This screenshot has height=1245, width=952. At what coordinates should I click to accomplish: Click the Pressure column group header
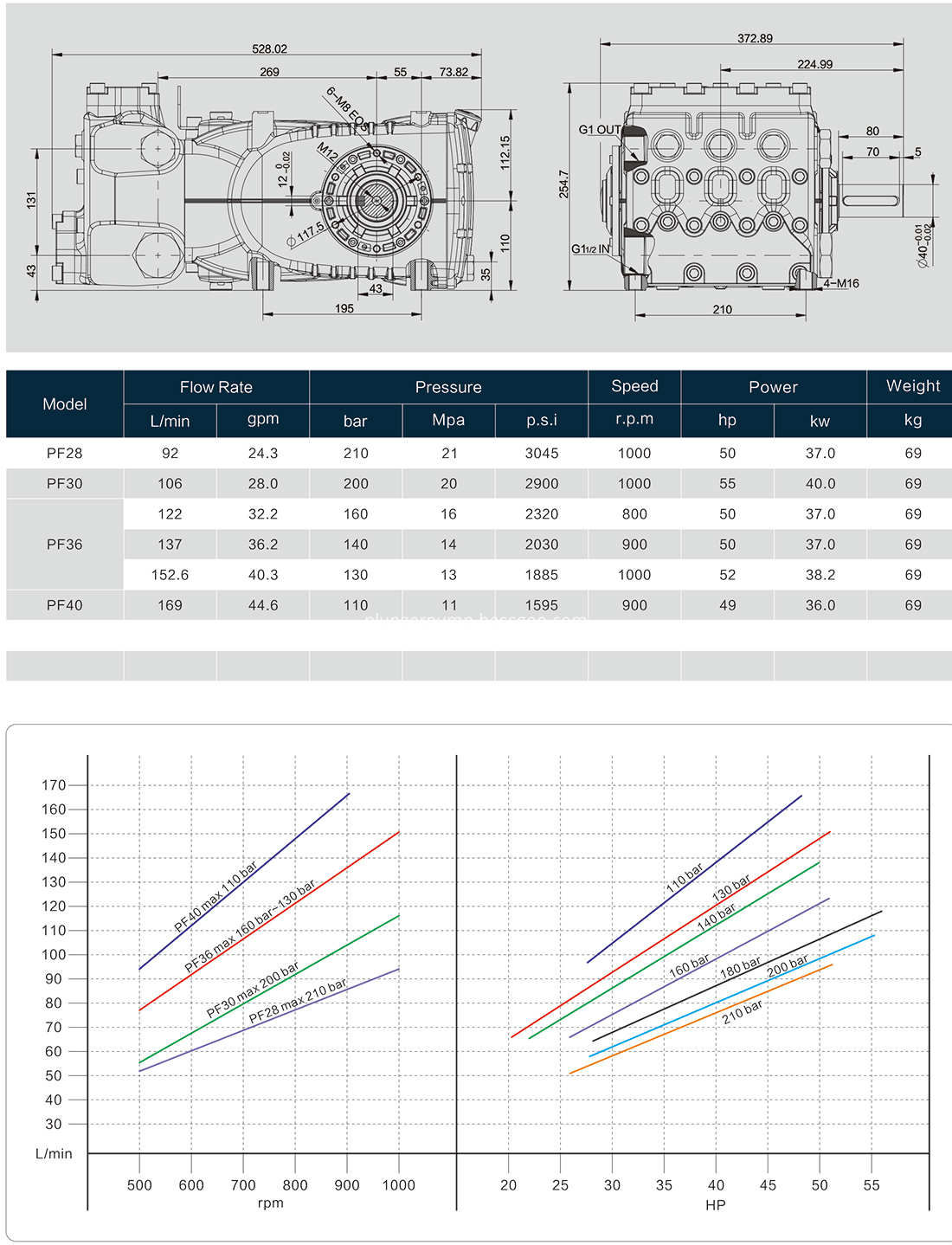448,387
